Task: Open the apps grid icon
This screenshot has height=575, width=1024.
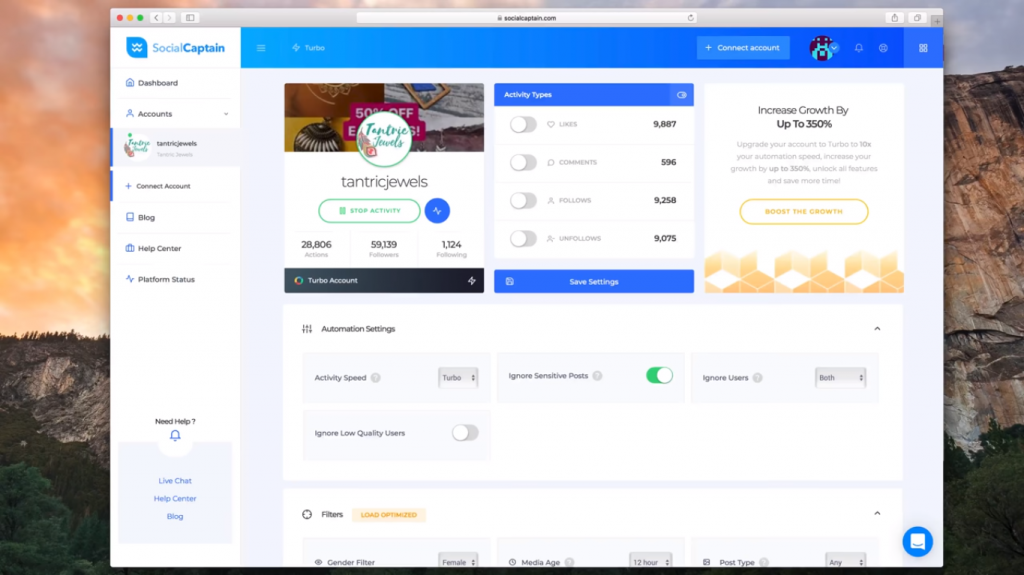Action: (x=923, y=48)
